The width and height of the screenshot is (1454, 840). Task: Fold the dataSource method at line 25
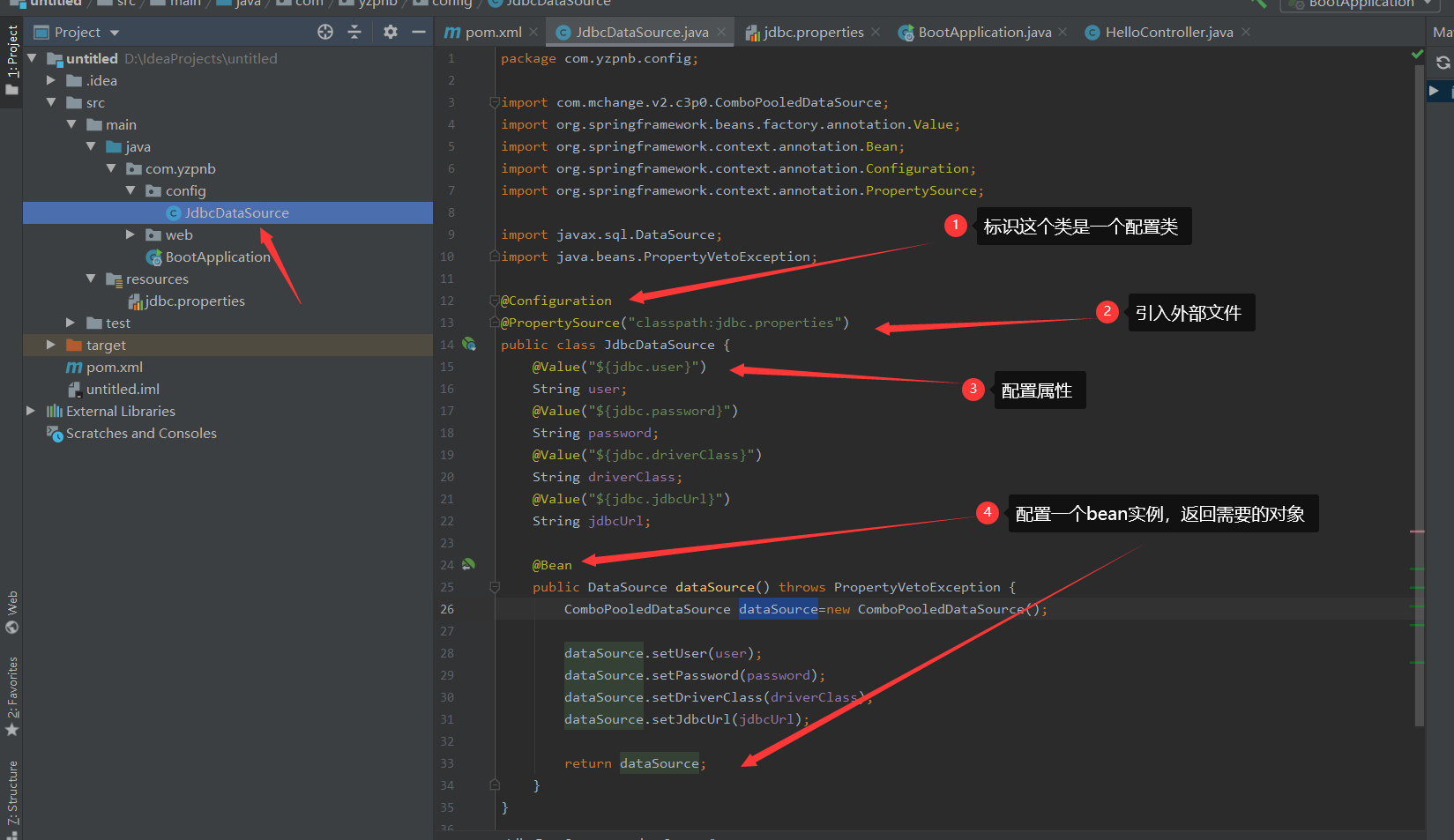point(495,587)
